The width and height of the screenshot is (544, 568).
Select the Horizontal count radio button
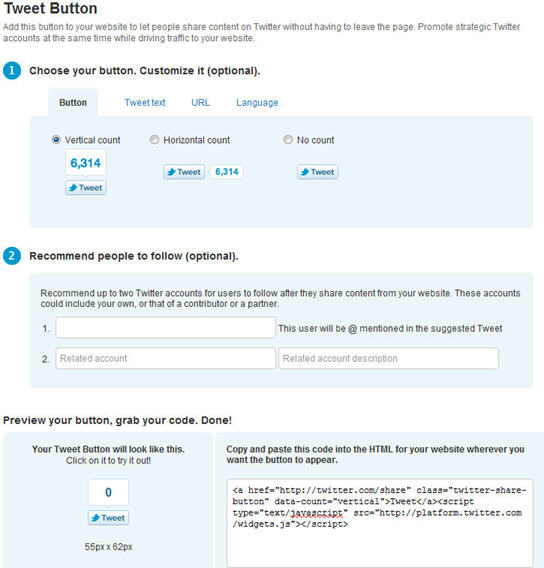click(154, 139)
